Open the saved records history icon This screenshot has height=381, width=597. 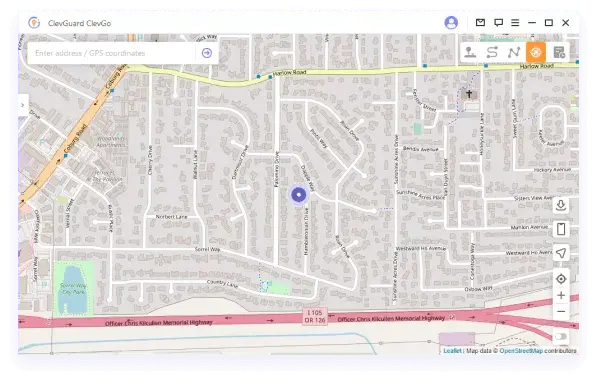pos(559,52)
